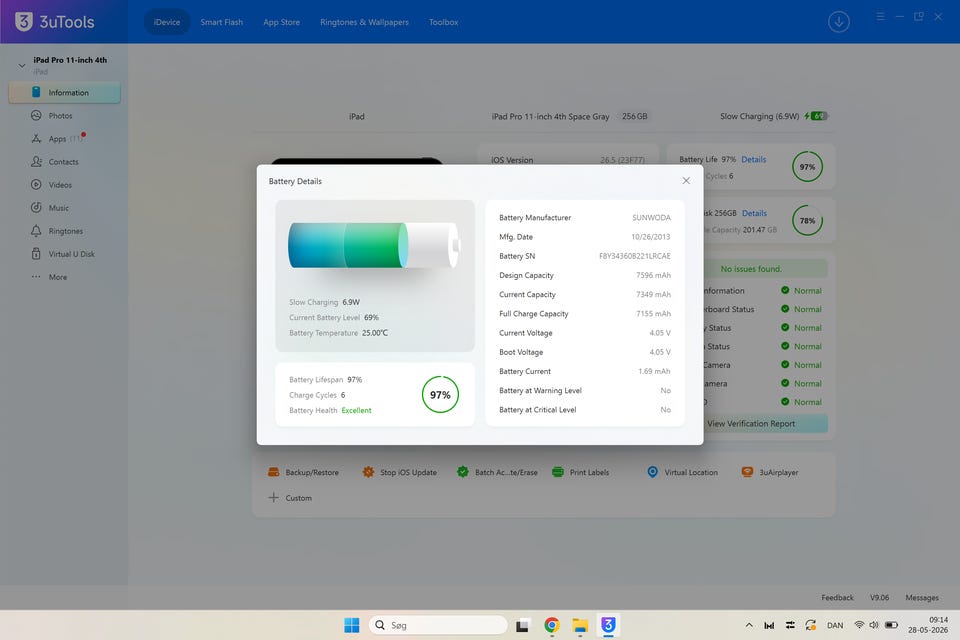Open Chrome from the taskbar
This screenshot has height=640, width=960.
(552, 625)
